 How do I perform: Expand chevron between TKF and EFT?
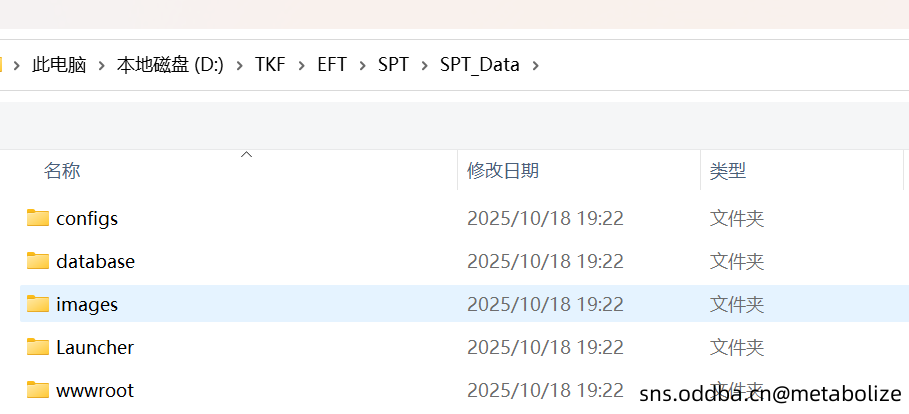(301, 65)
